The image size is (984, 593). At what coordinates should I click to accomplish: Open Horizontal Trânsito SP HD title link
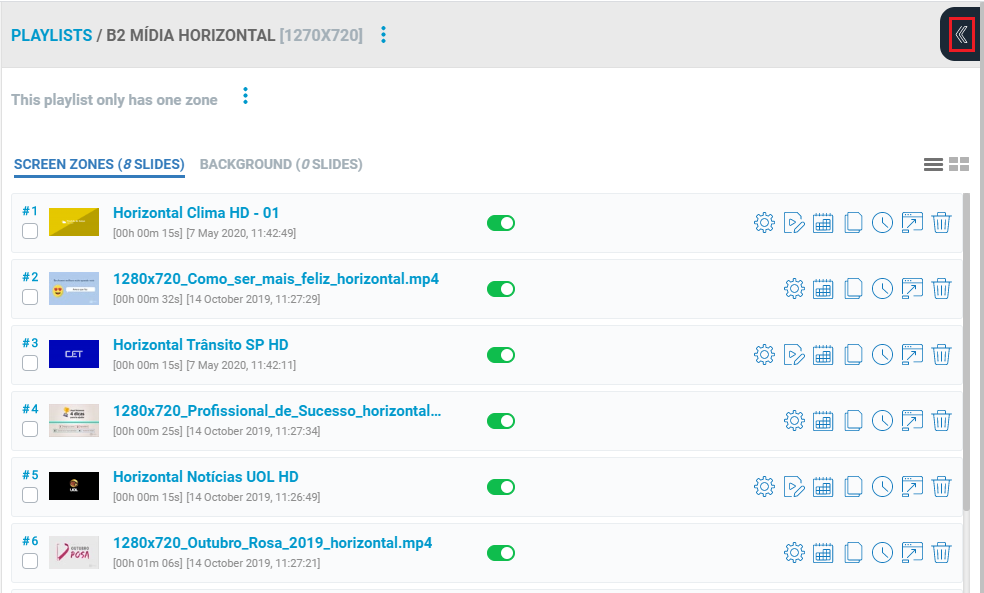[x=201, y=345]
